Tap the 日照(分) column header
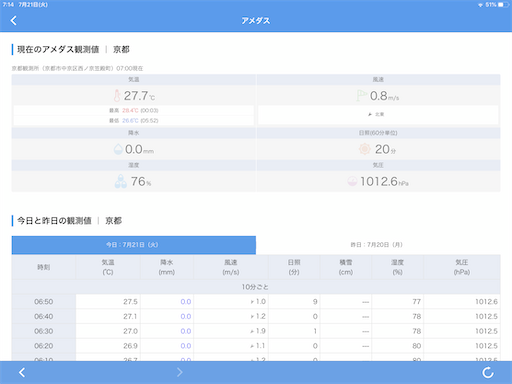The height and width of the screenshot is (384, 512). click(294, 267)
